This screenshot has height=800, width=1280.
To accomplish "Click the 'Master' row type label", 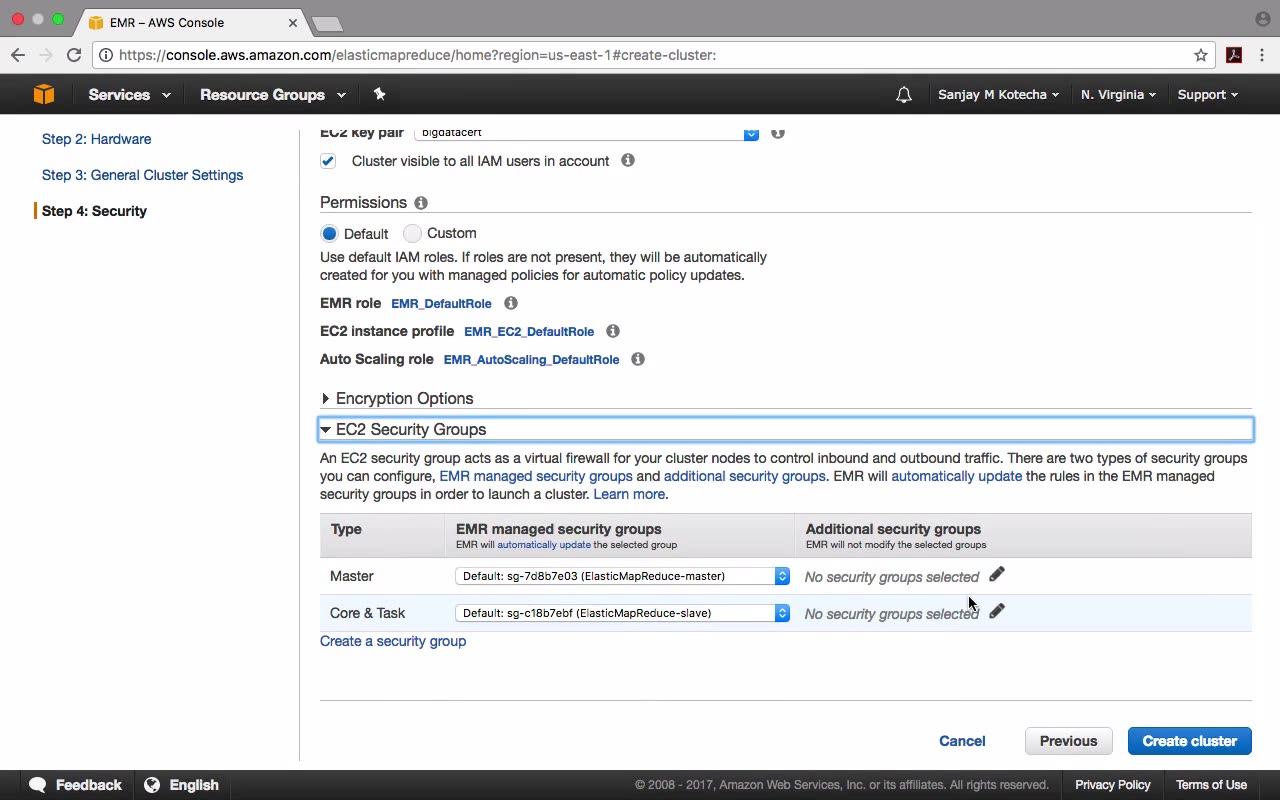I will coord(352,576).
